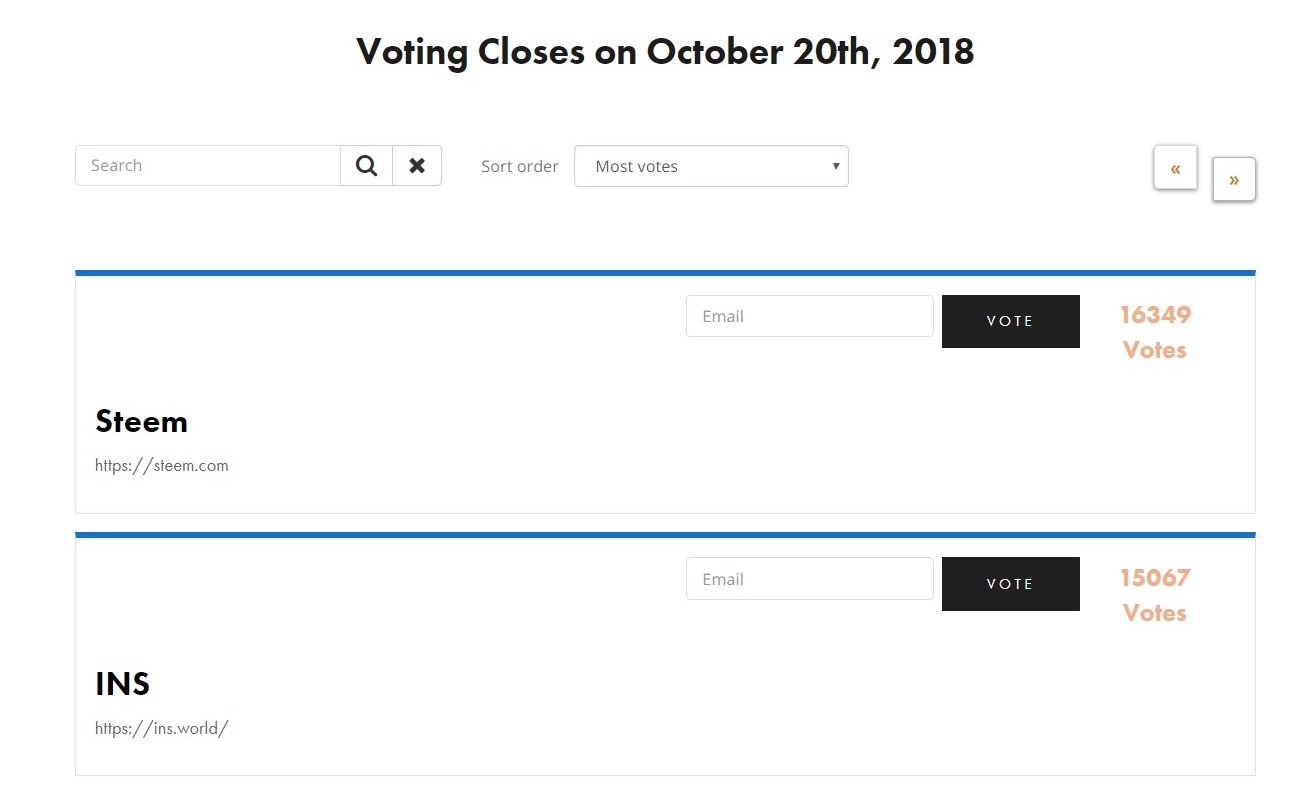Click the Steem entry title
Screen dimensions: 1301x788
point(141,421)
